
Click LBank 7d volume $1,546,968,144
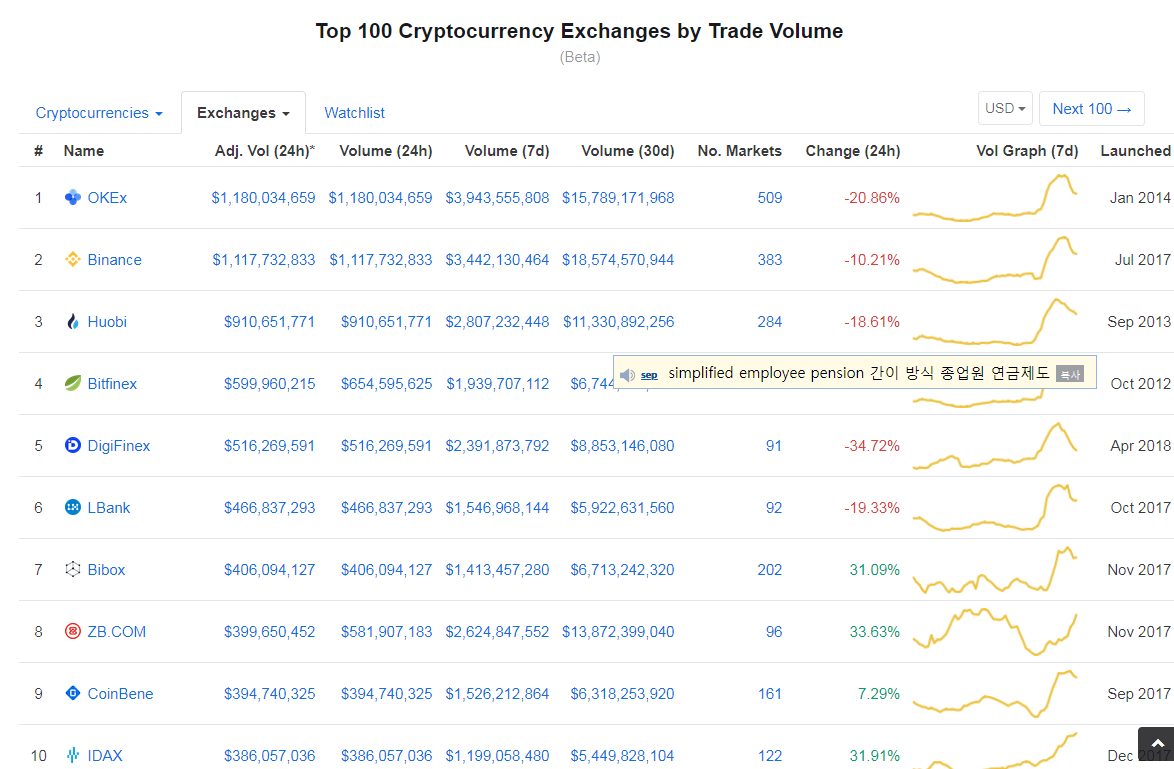pyautogui.click(x=497, y=508)
